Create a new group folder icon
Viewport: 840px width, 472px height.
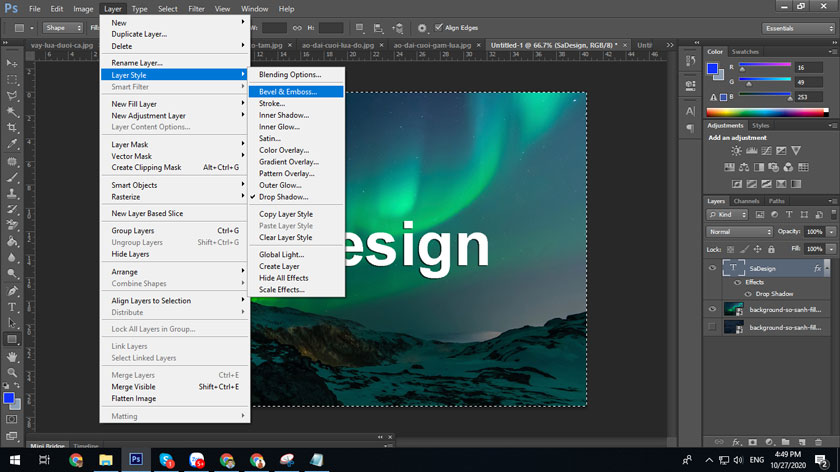(x=785, y=442)
